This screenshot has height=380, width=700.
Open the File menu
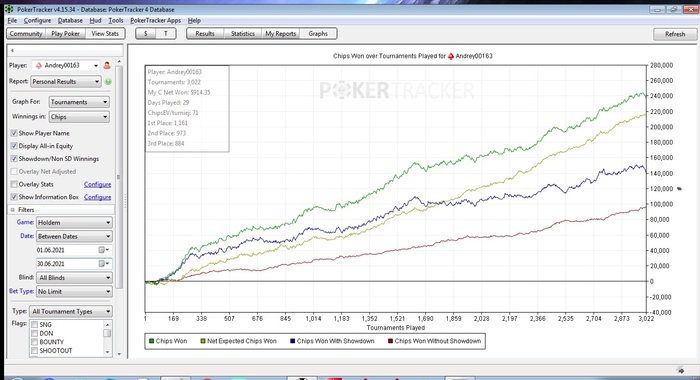12,21
